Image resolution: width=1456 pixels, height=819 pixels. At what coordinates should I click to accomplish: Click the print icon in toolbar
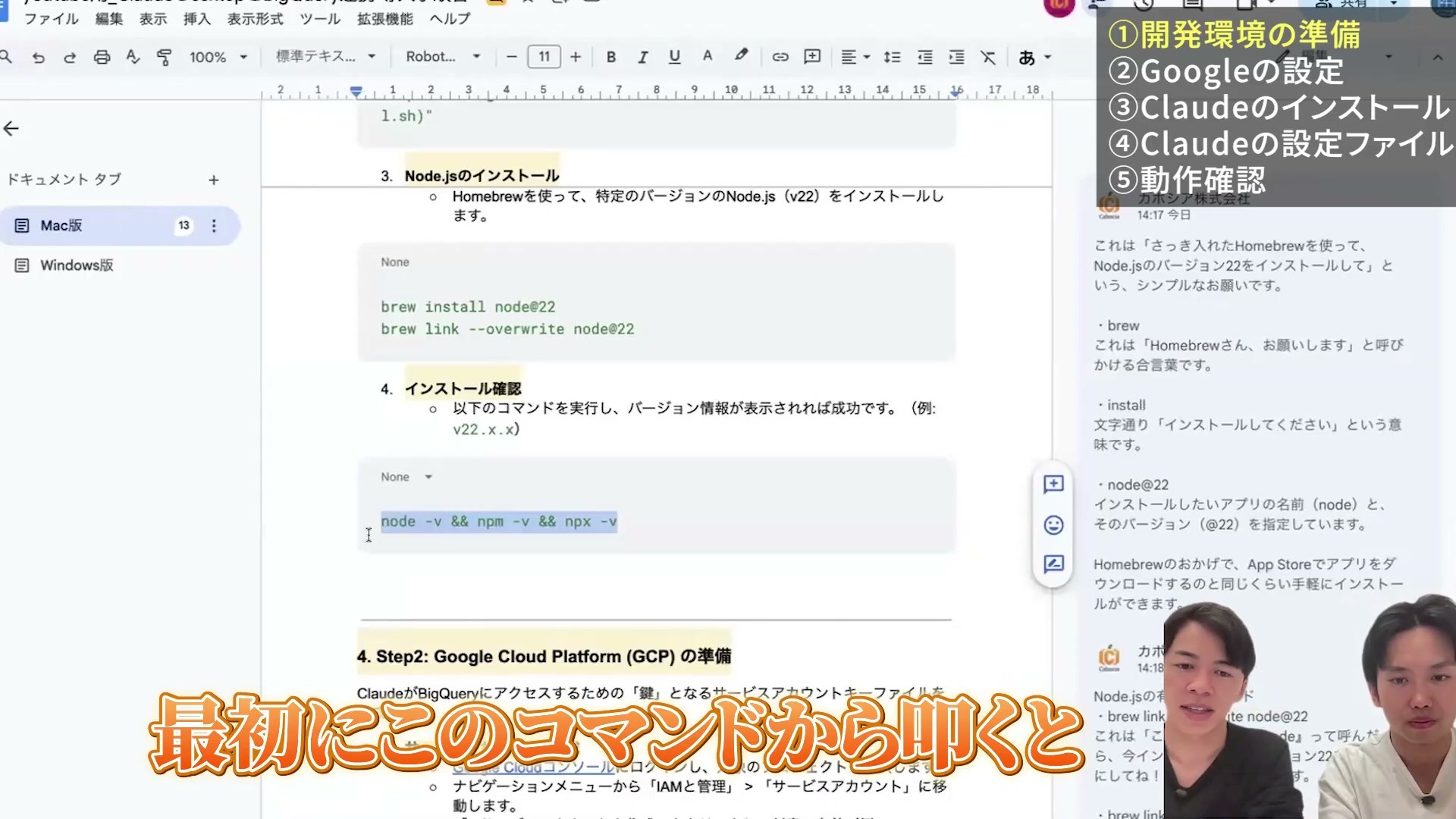click(x=102, y=58)
